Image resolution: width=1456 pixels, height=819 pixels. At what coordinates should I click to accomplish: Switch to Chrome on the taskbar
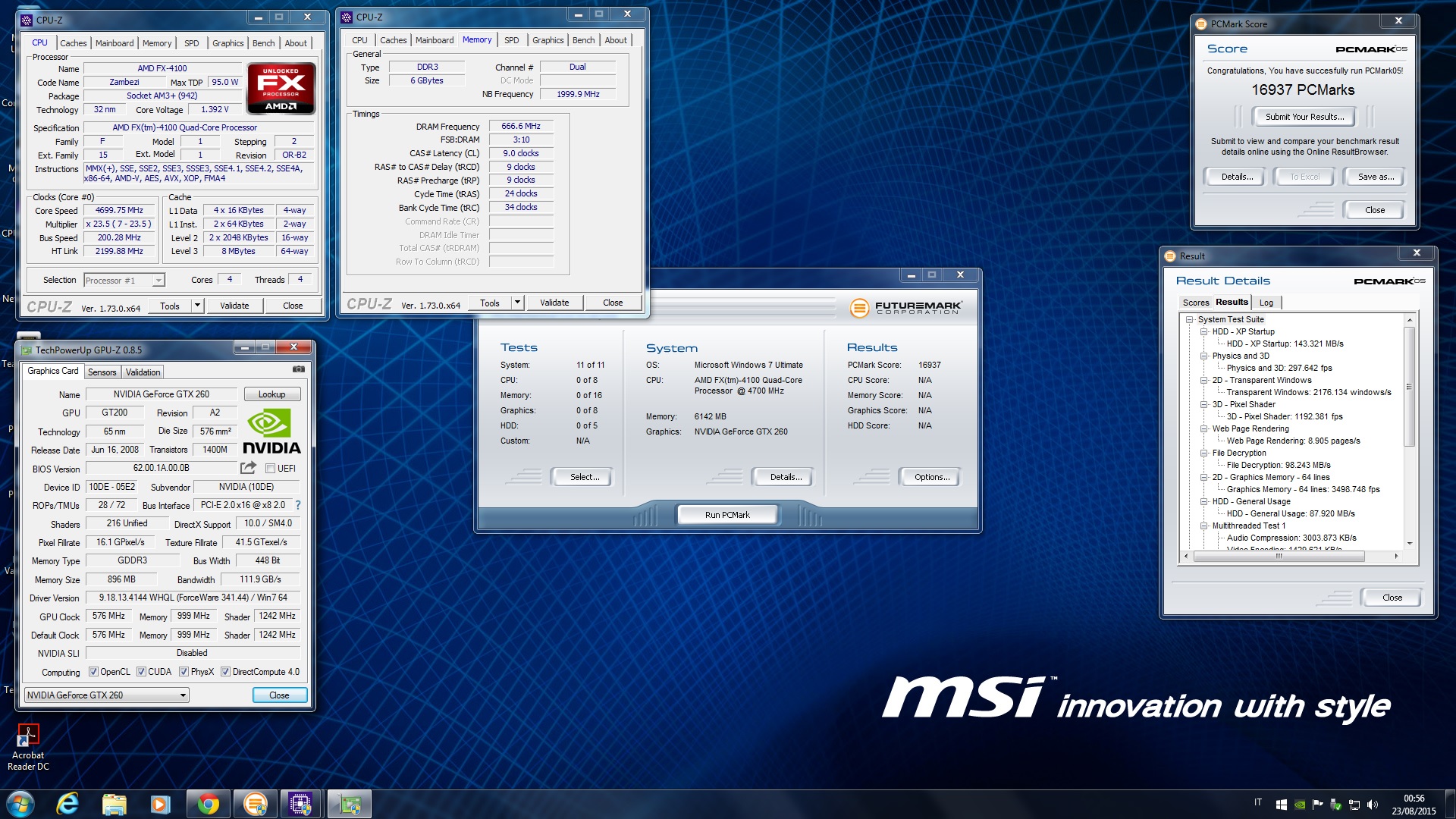pos(208,804)
